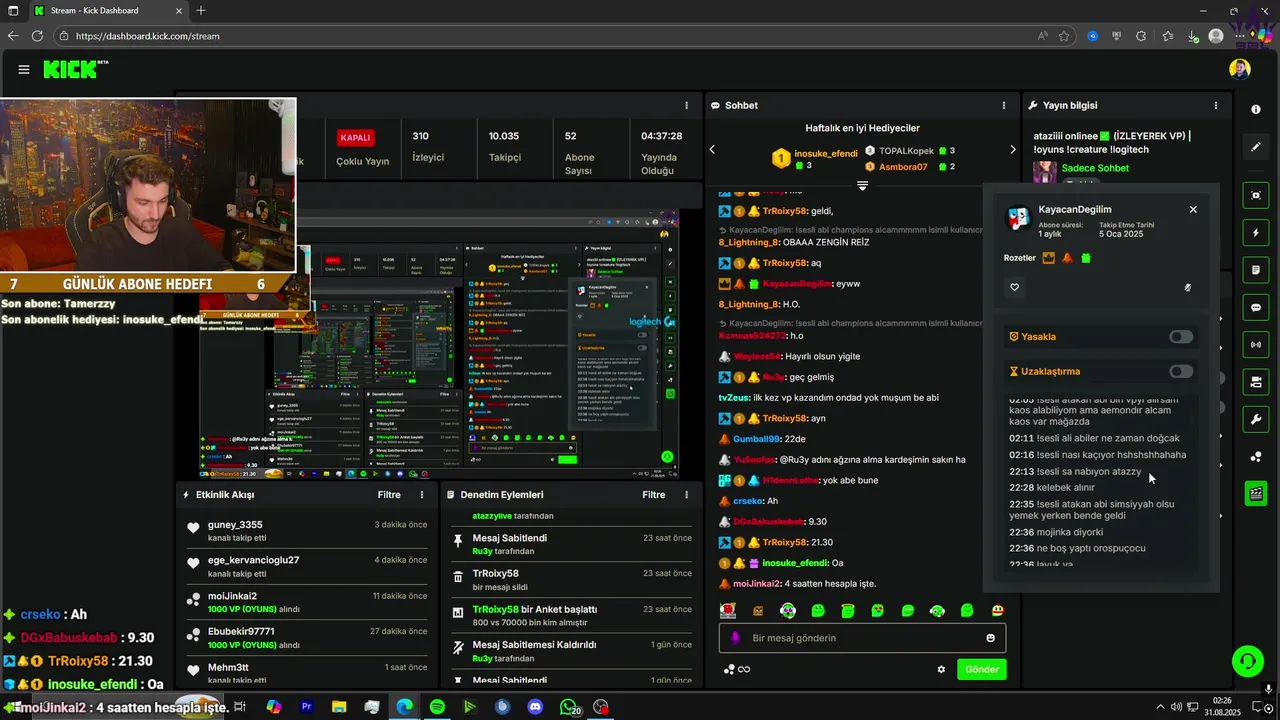Viewport: 1280px width, 720px height.
Task: Open the Kick hamburger menu
Action: tap(23, 69)
